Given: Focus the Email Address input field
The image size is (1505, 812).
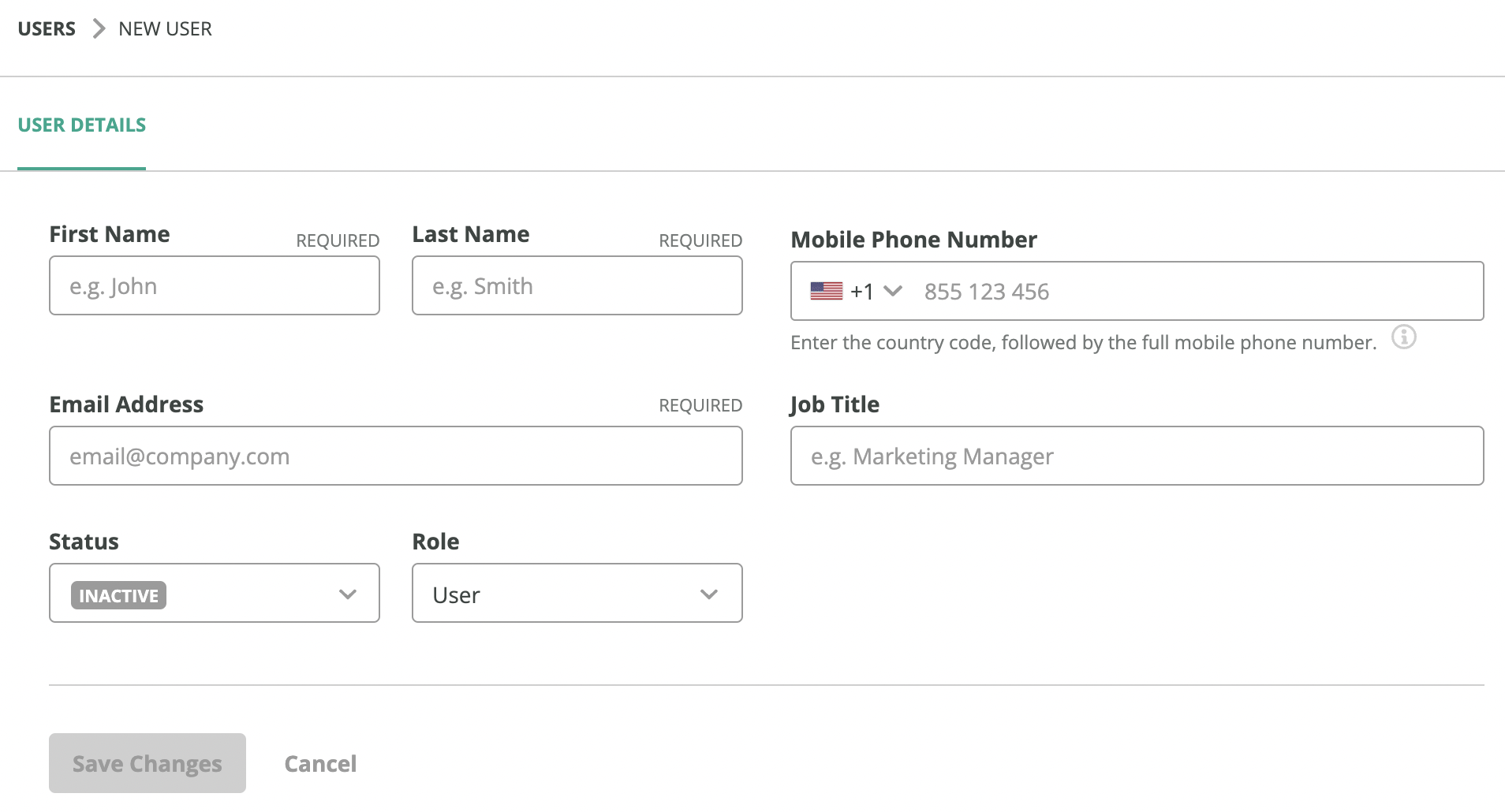Looking at the screenshot, I should coord(396,456).
